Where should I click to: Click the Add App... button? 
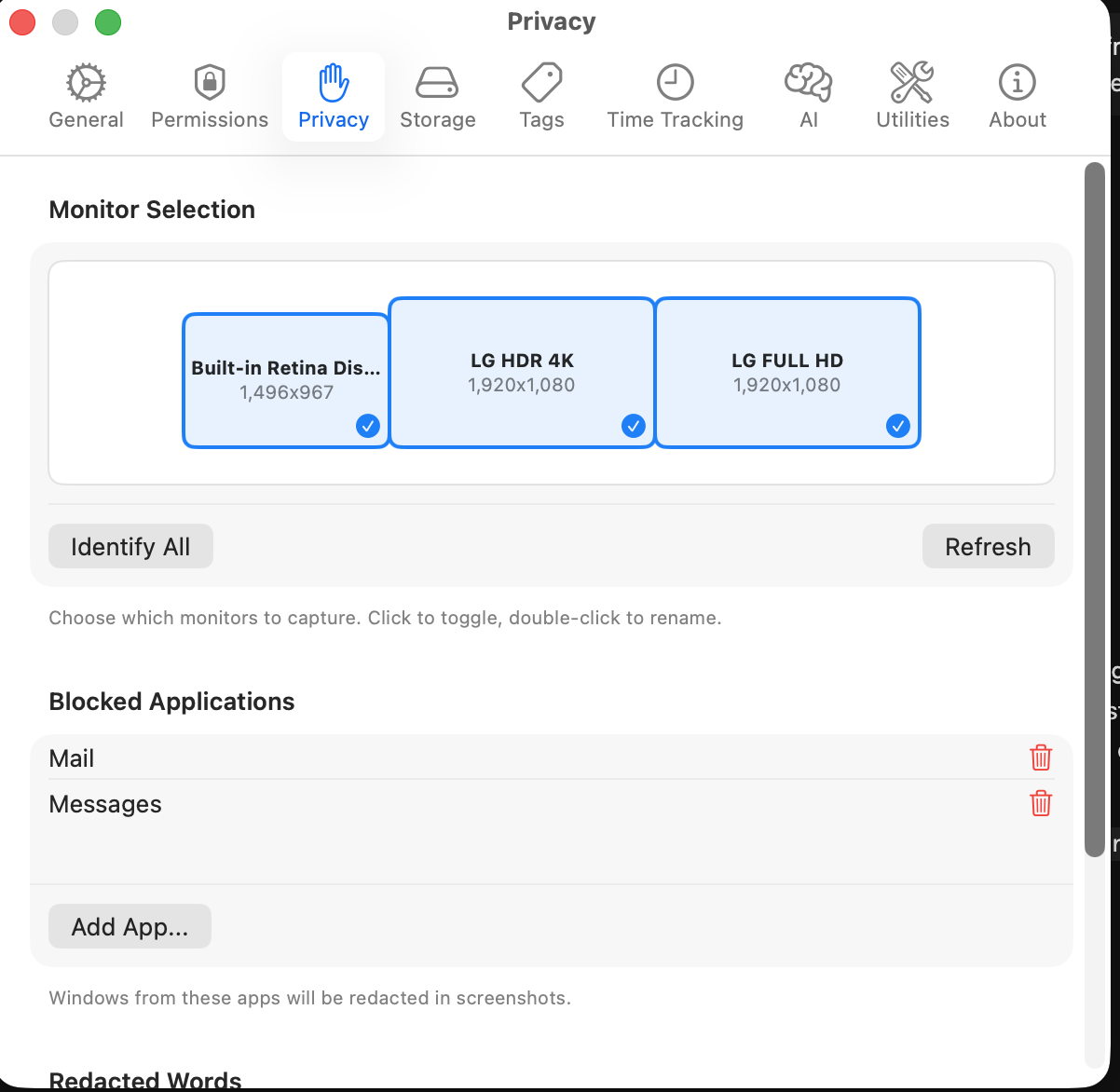130,926
